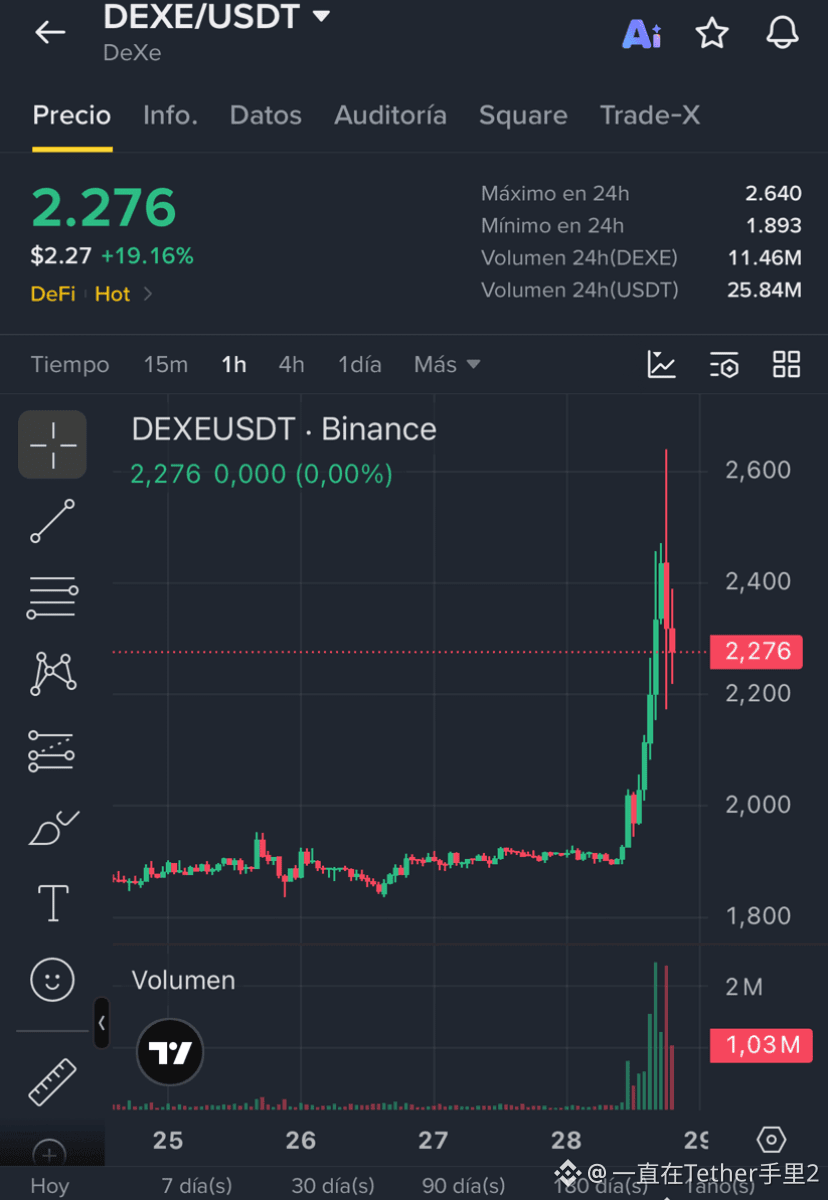
Task: Open the chart settings hexagon icon
Action: pos(771,1140)
